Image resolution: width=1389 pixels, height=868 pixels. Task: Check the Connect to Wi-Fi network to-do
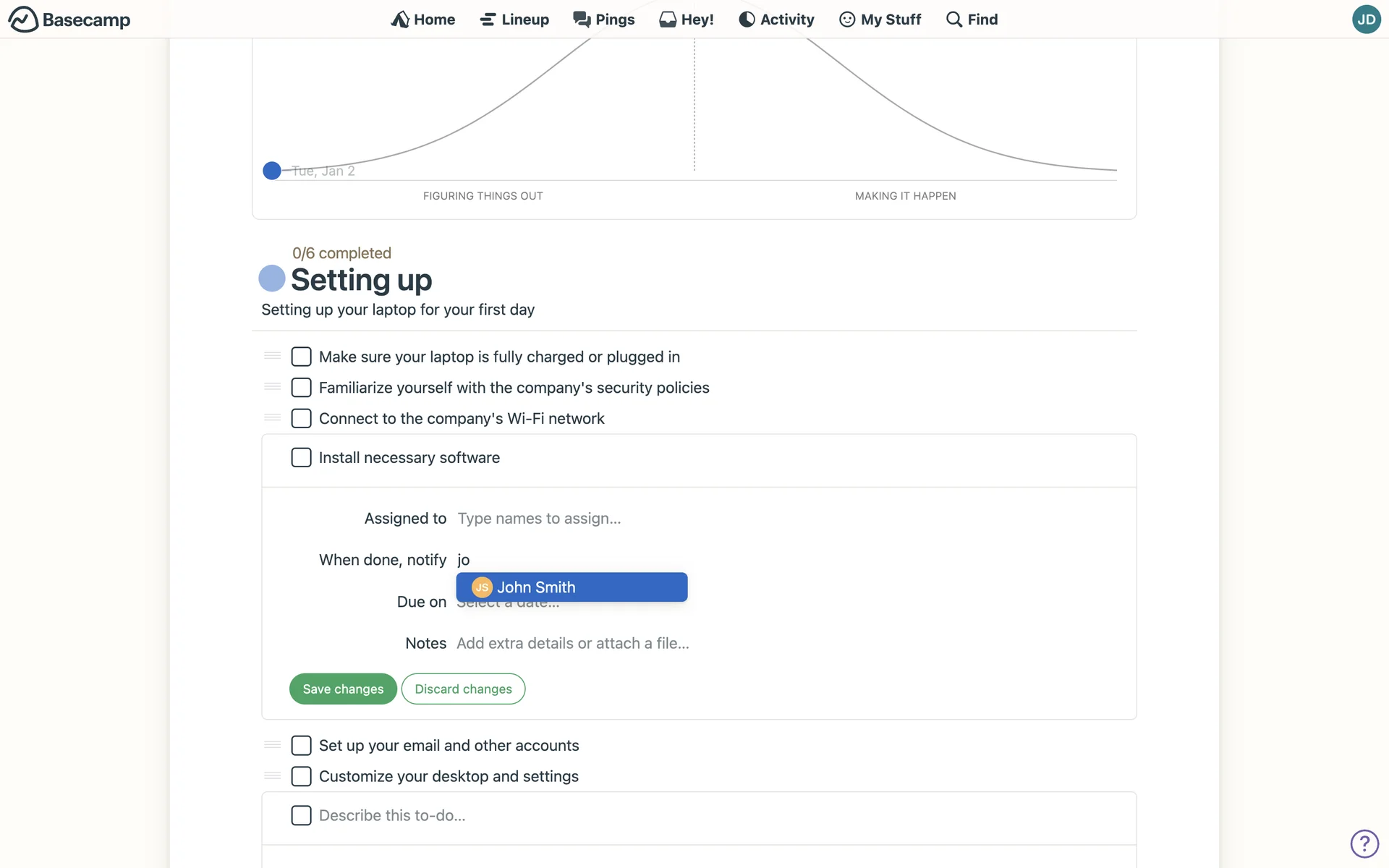pos(301,419)
